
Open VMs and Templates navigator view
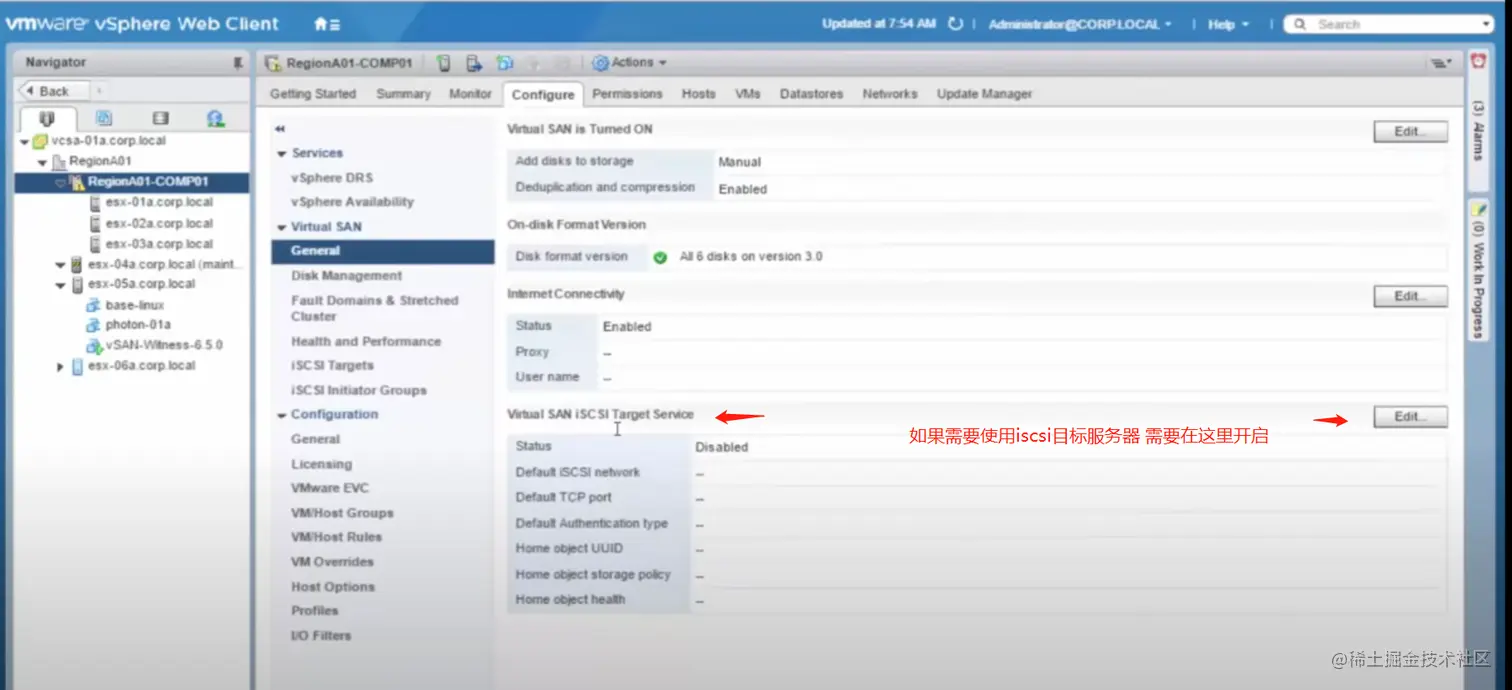[x=104, y=118]
